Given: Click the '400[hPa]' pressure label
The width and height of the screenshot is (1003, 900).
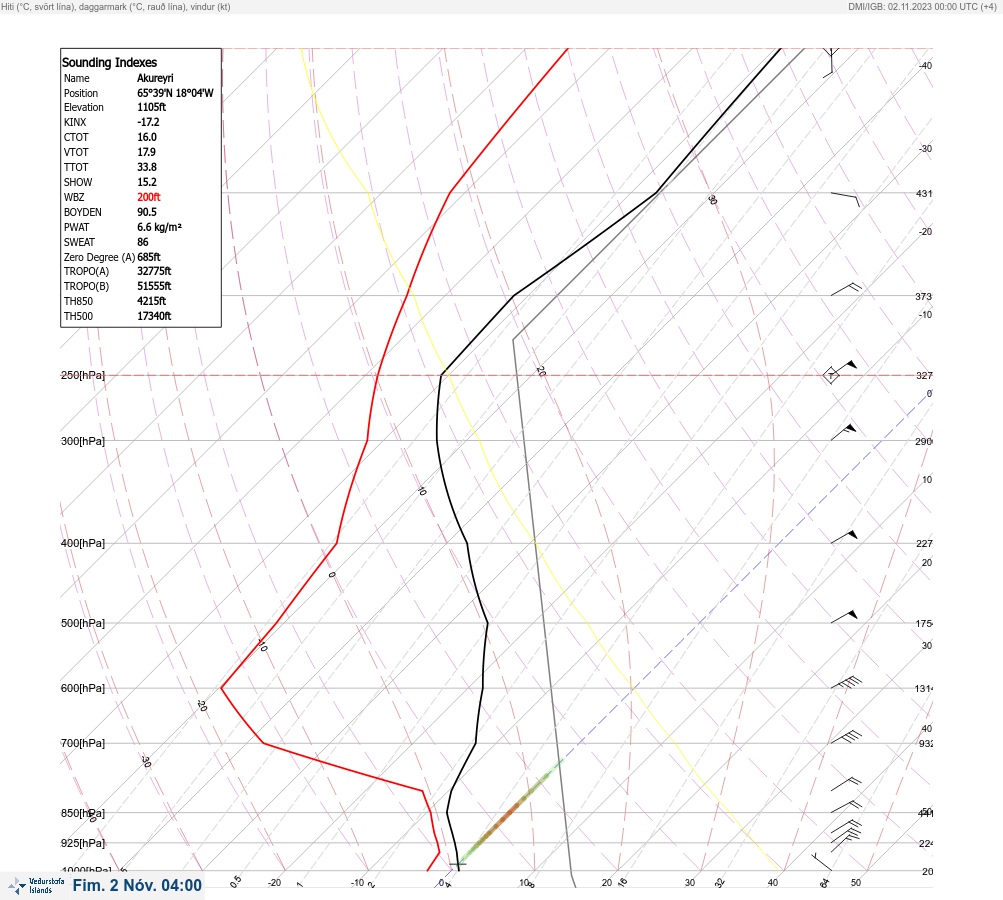Looking at the screenshot, I should pos(83,543).
